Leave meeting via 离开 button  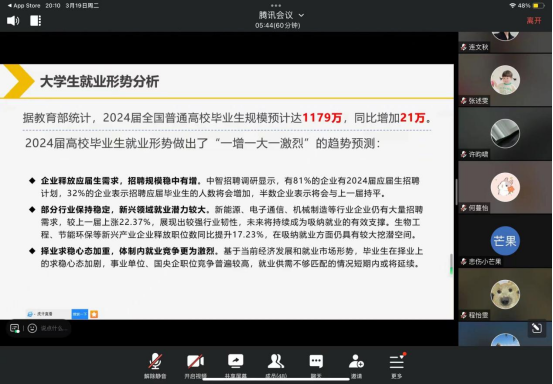pos(534,20)
